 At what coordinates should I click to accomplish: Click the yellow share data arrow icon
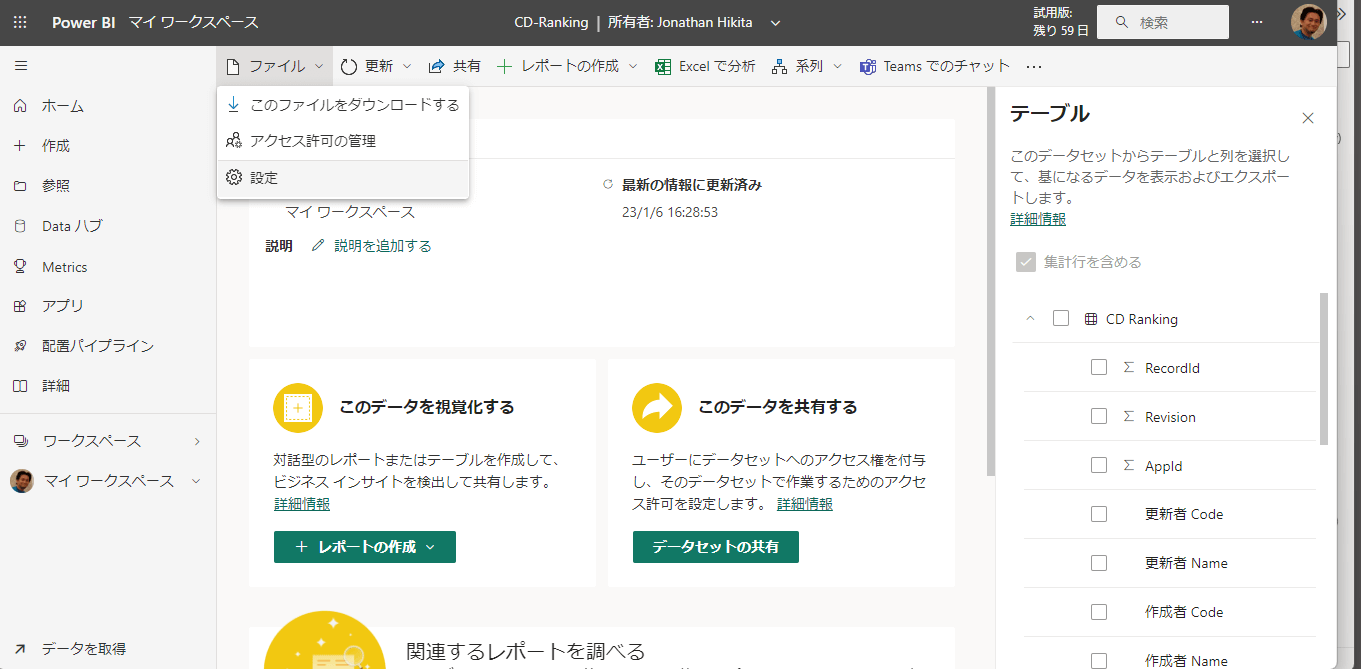click(657, 408)
